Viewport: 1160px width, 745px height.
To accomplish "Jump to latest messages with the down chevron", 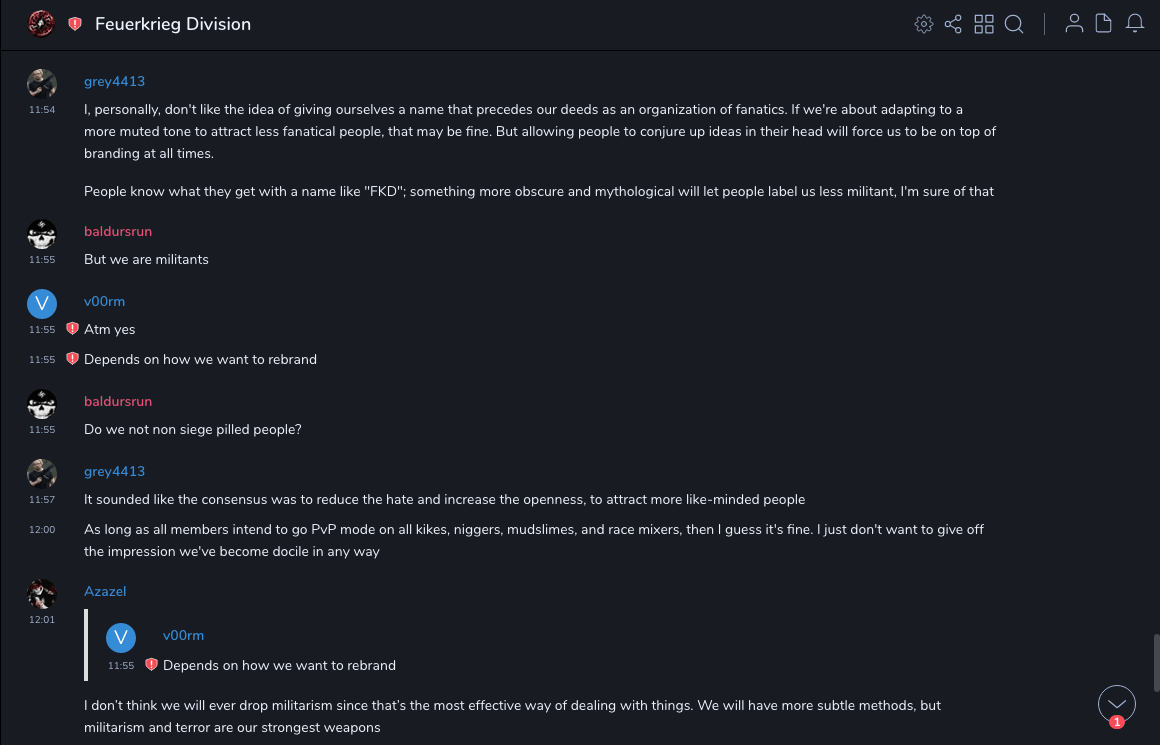I will [x=1116, y=704].
